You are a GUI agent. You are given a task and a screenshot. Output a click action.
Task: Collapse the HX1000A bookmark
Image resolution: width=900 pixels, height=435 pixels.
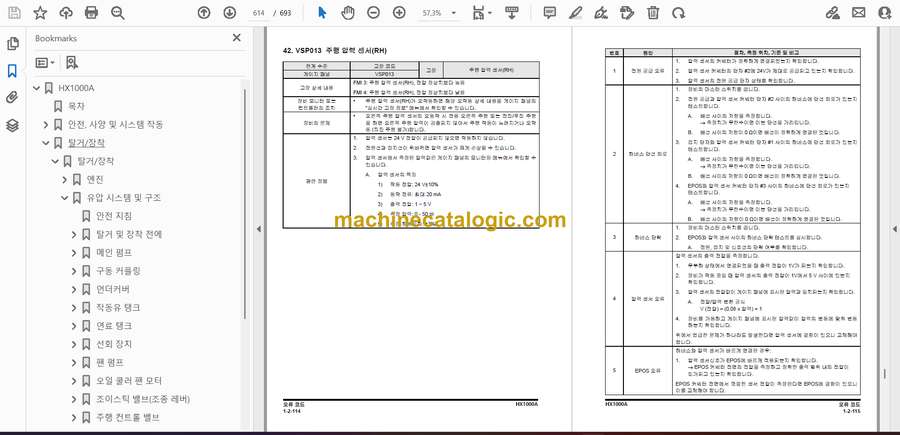coord(37,88)
